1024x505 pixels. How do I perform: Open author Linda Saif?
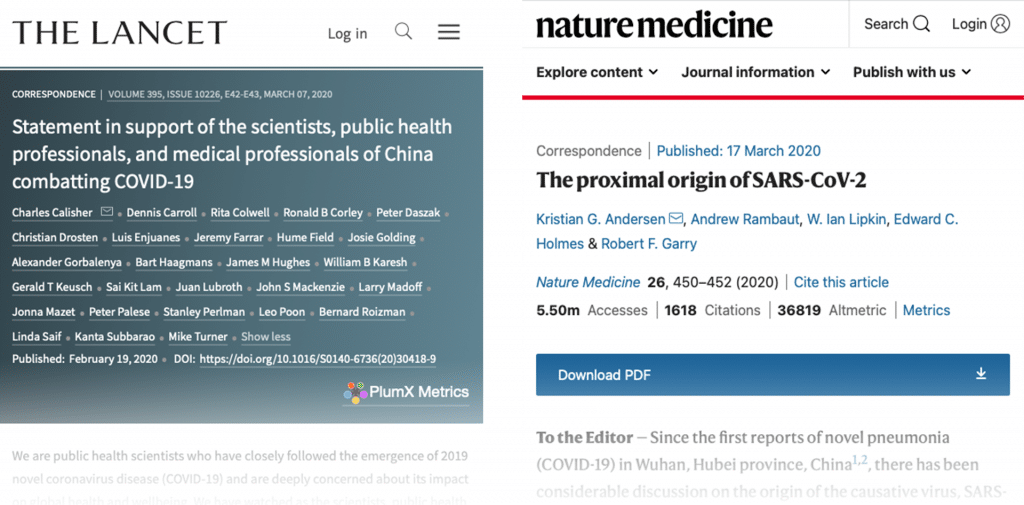point(36,336)
